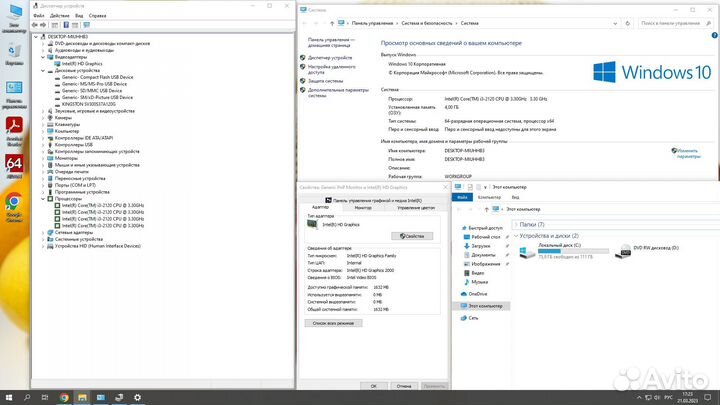Select OneDrive in Explorer navigation pane
720x405 pixels.
tap(478, 294)
